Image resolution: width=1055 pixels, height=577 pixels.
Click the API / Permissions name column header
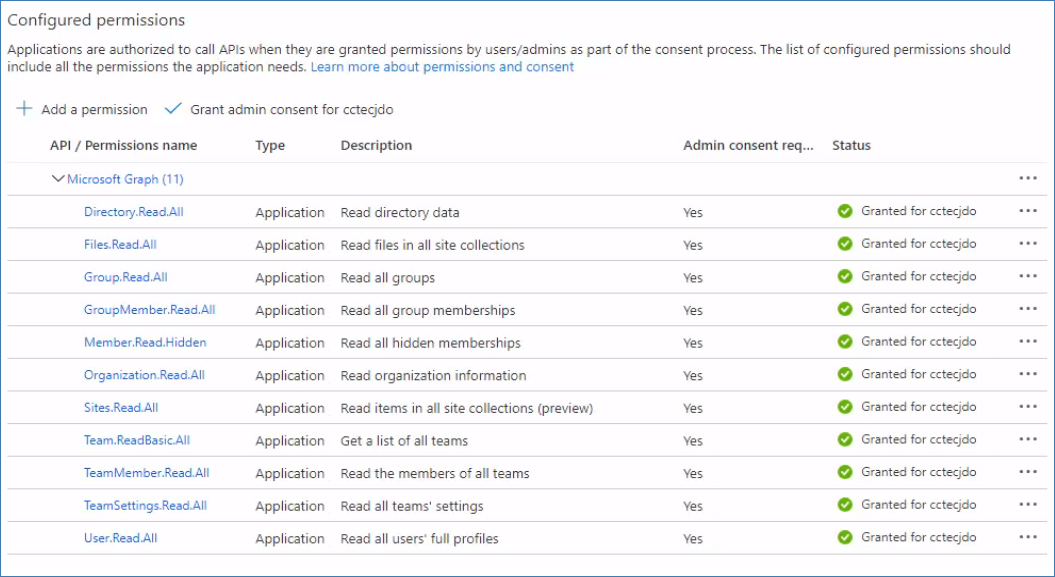pyautogui.click(x=124, y=145)
